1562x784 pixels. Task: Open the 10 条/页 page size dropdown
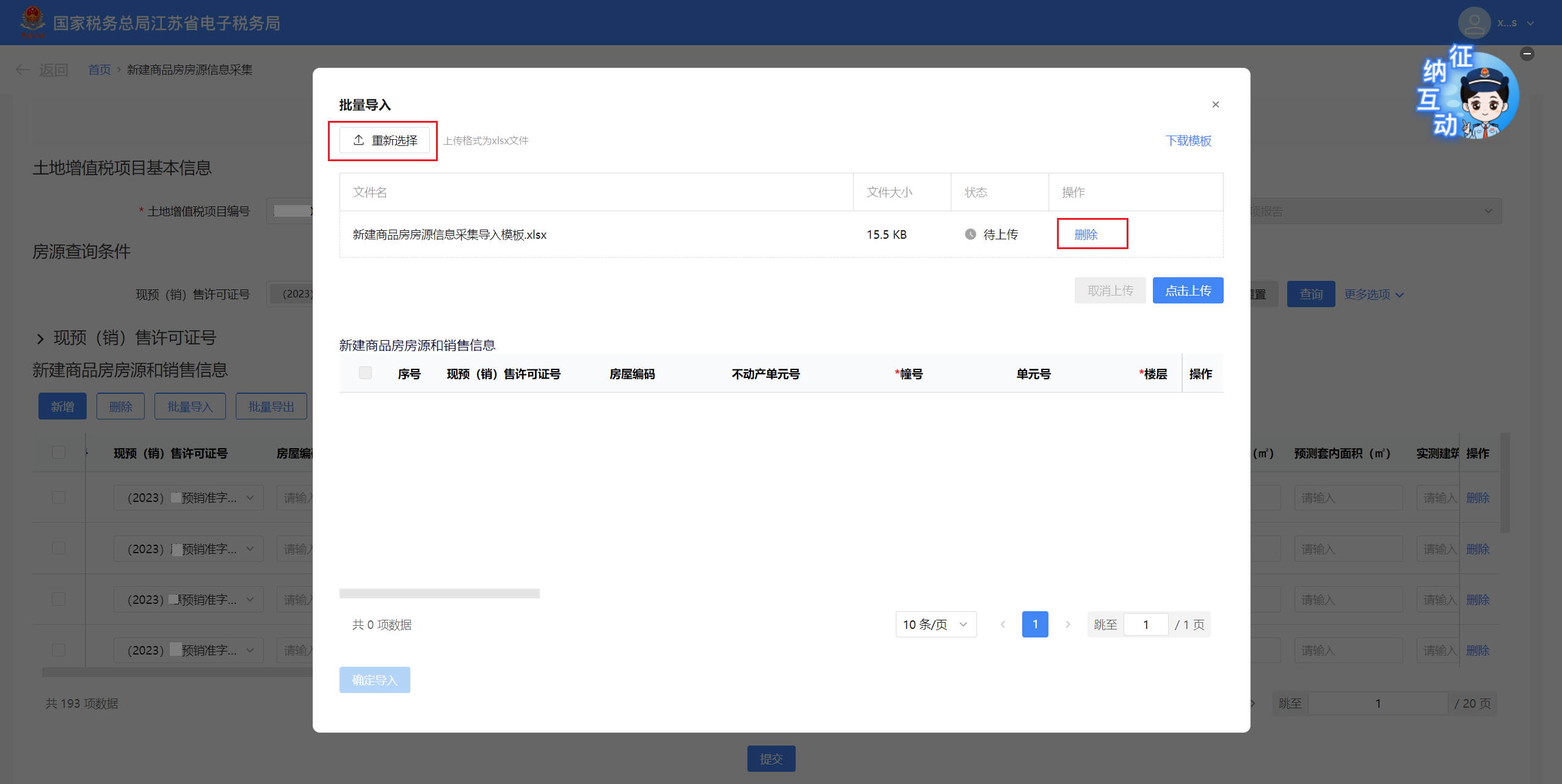(935, 625)
